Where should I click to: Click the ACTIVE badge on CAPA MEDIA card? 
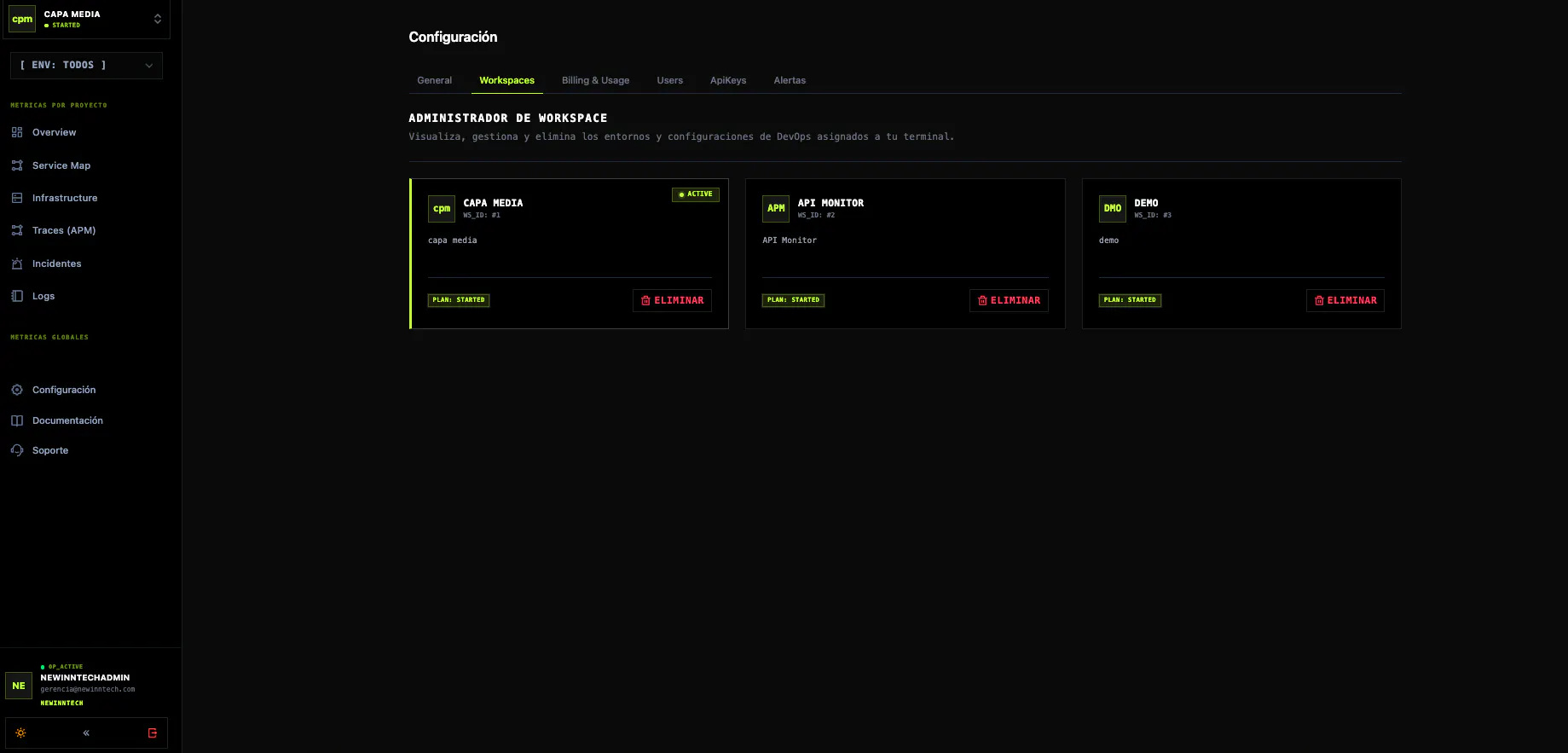coord(696,194)
